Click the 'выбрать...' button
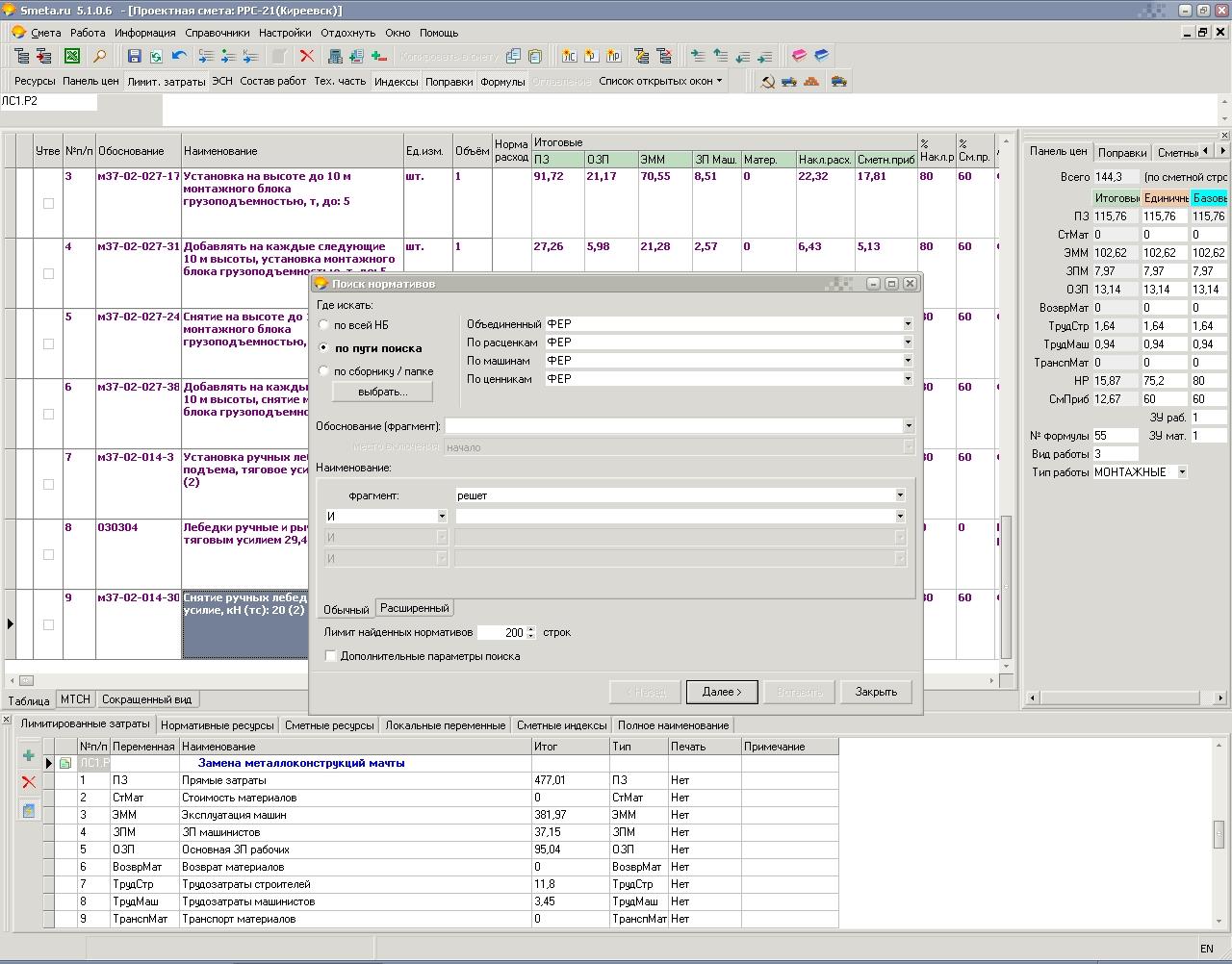Image resolution: width=1232 pixels, height=964 pixels. tap(382, 392)
